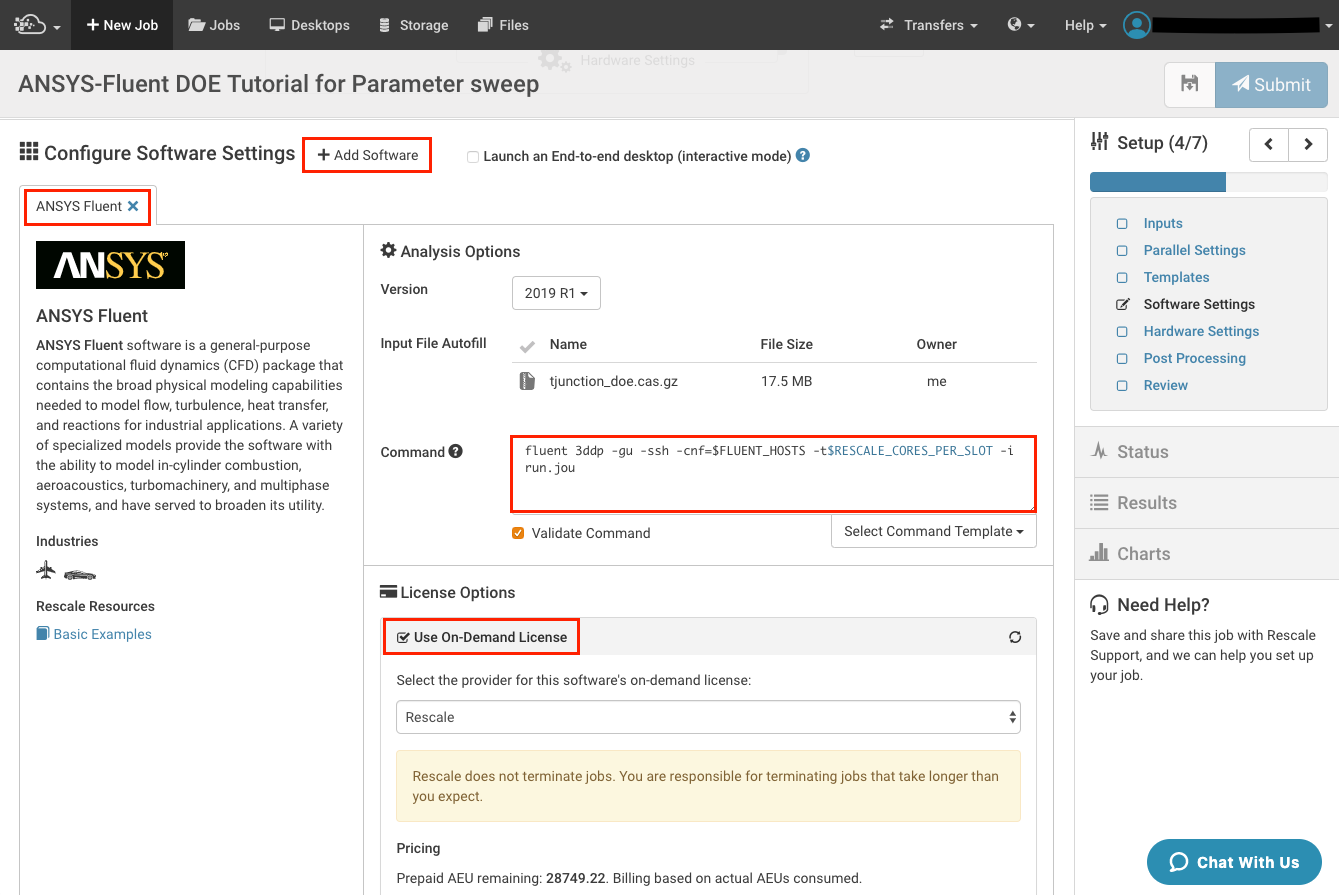Click the Command help question mark icon
The height and width of the screenshot is (895, 1339).
tap(456, 451)
